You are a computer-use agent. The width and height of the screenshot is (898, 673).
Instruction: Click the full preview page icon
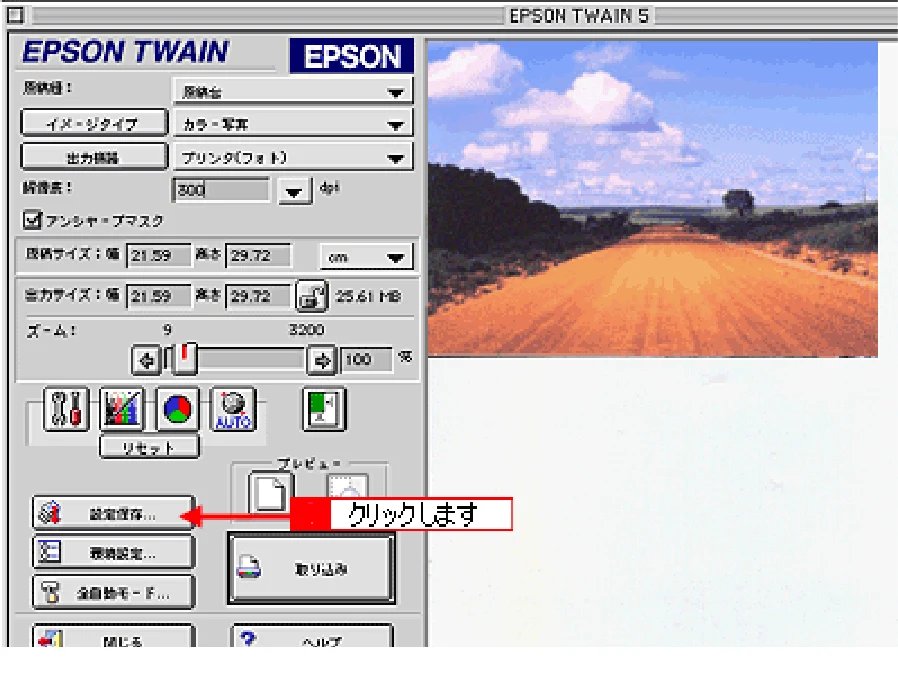[x=270, y=493]
